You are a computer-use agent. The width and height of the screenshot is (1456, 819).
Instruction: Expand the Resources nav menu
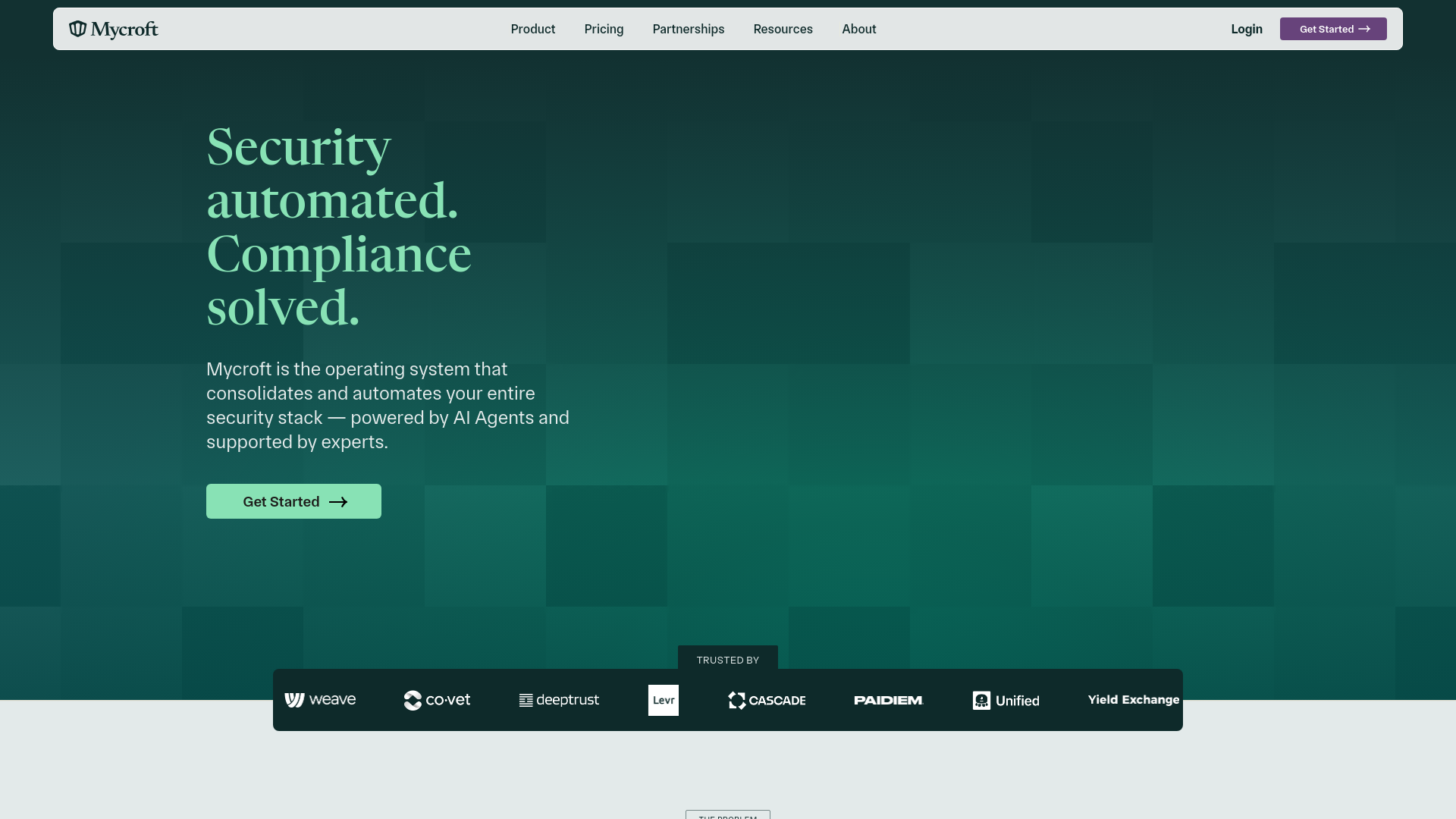click(x=783, y=29)
